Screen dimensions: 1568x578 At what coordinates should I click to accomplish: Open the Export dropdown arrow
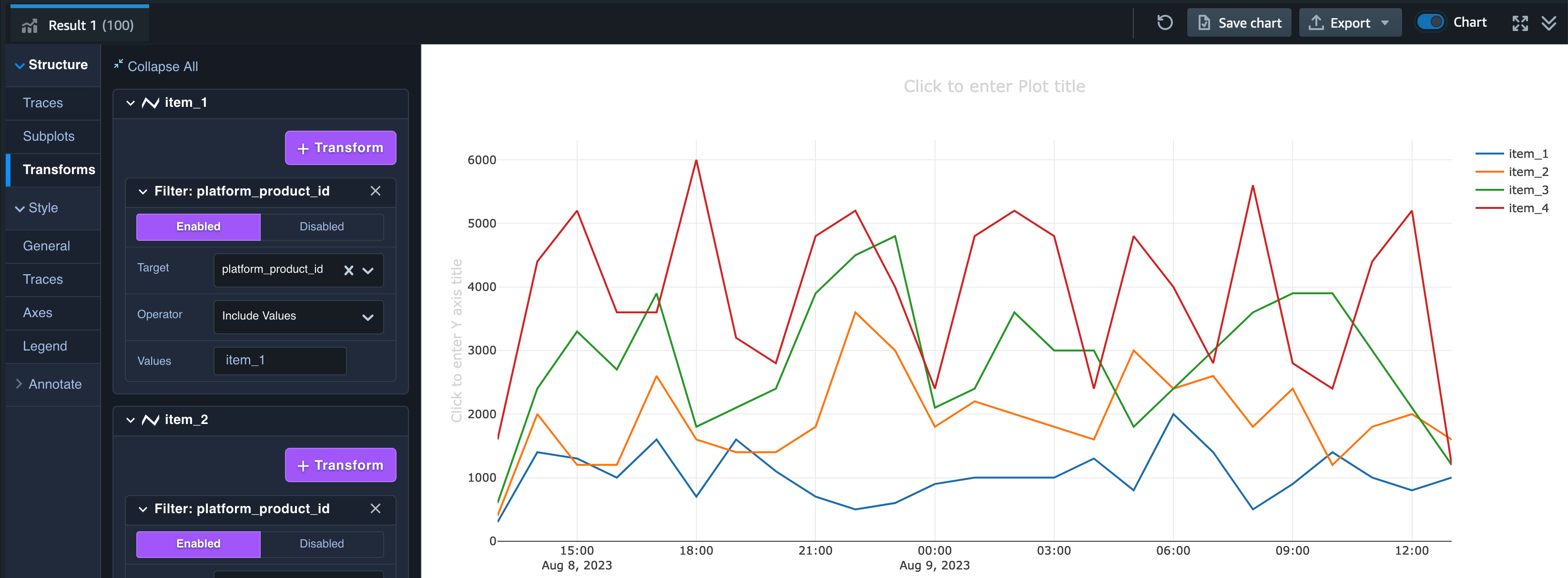click(x=1385, y=23)
